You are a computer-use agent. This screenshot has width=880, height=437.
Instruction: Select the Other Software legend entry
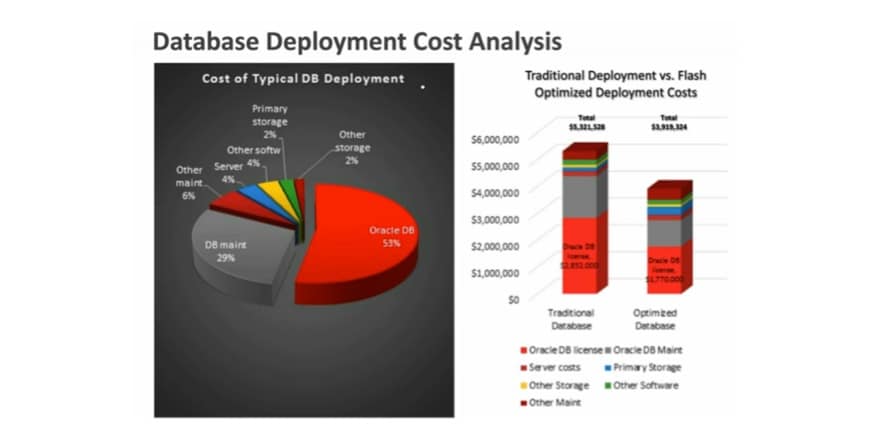[641, 385]
